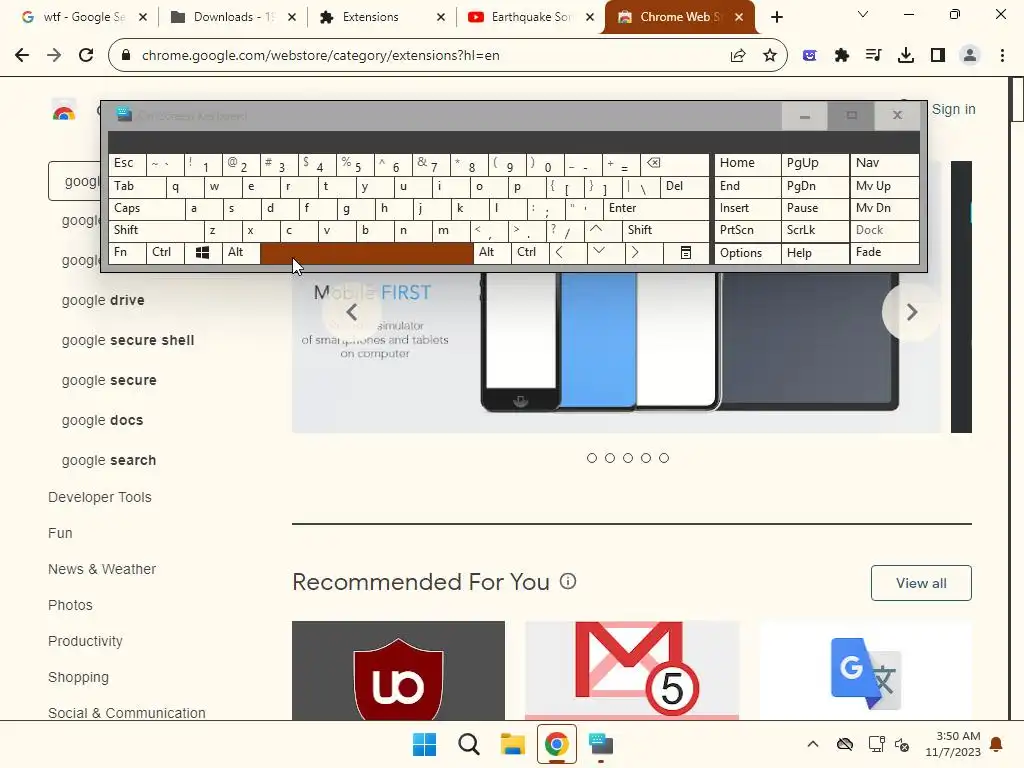Switch to the wtf - Google Search tab

[x=83, y=17]
